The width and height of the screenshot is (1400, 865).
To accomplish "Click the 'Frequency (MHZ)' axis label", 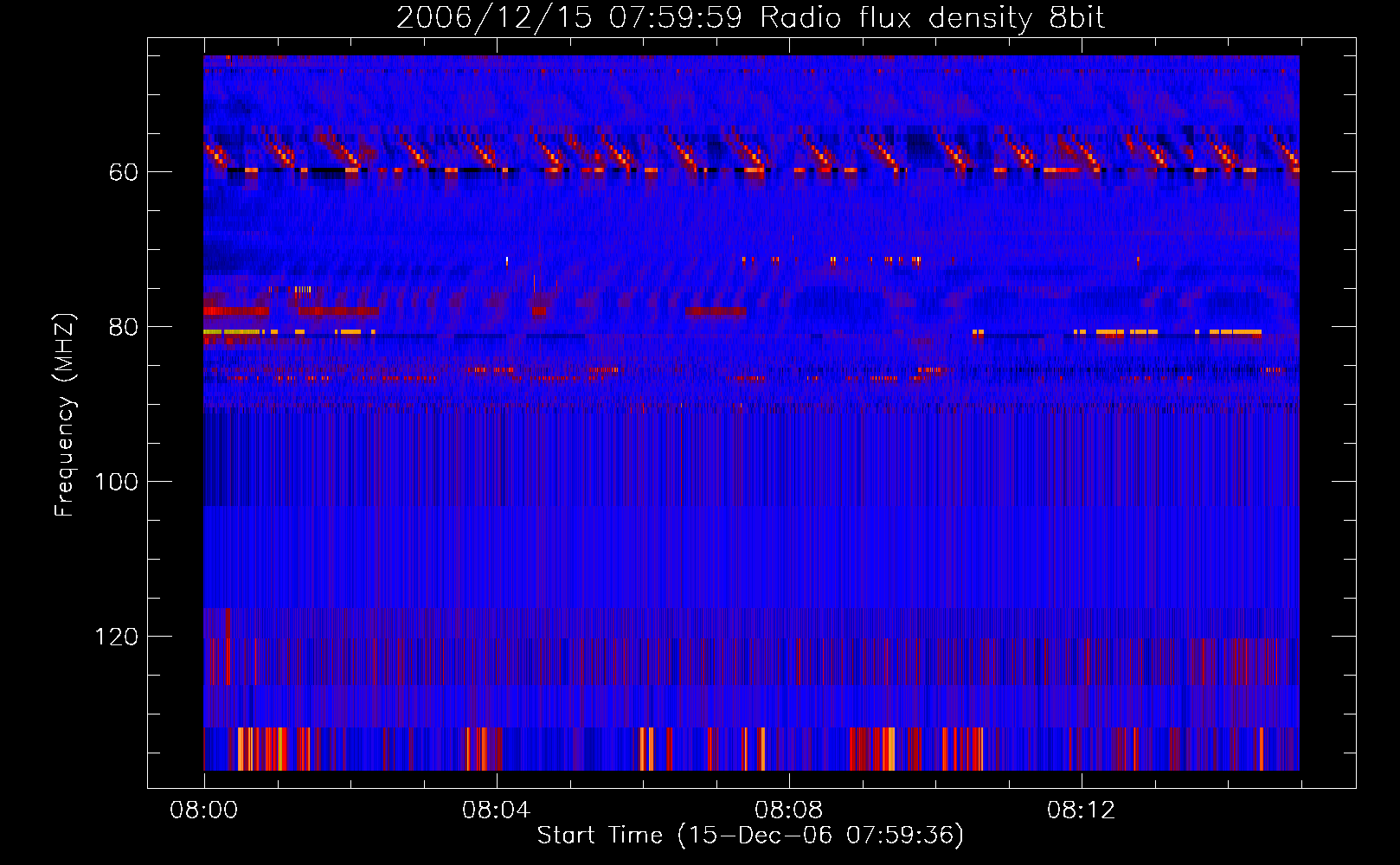I will pyautogui.click(x=65, y=414).
